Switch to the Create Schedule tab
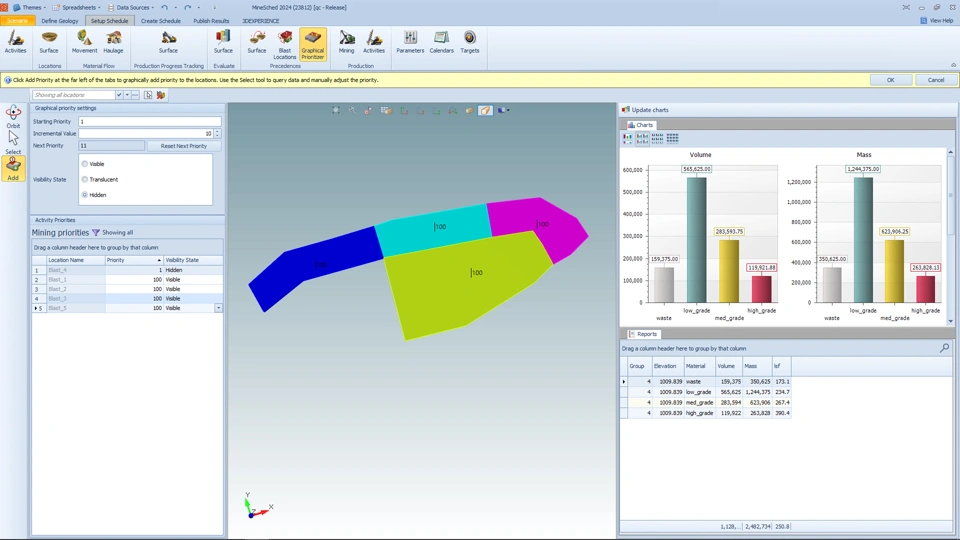 tap(160, 21)
